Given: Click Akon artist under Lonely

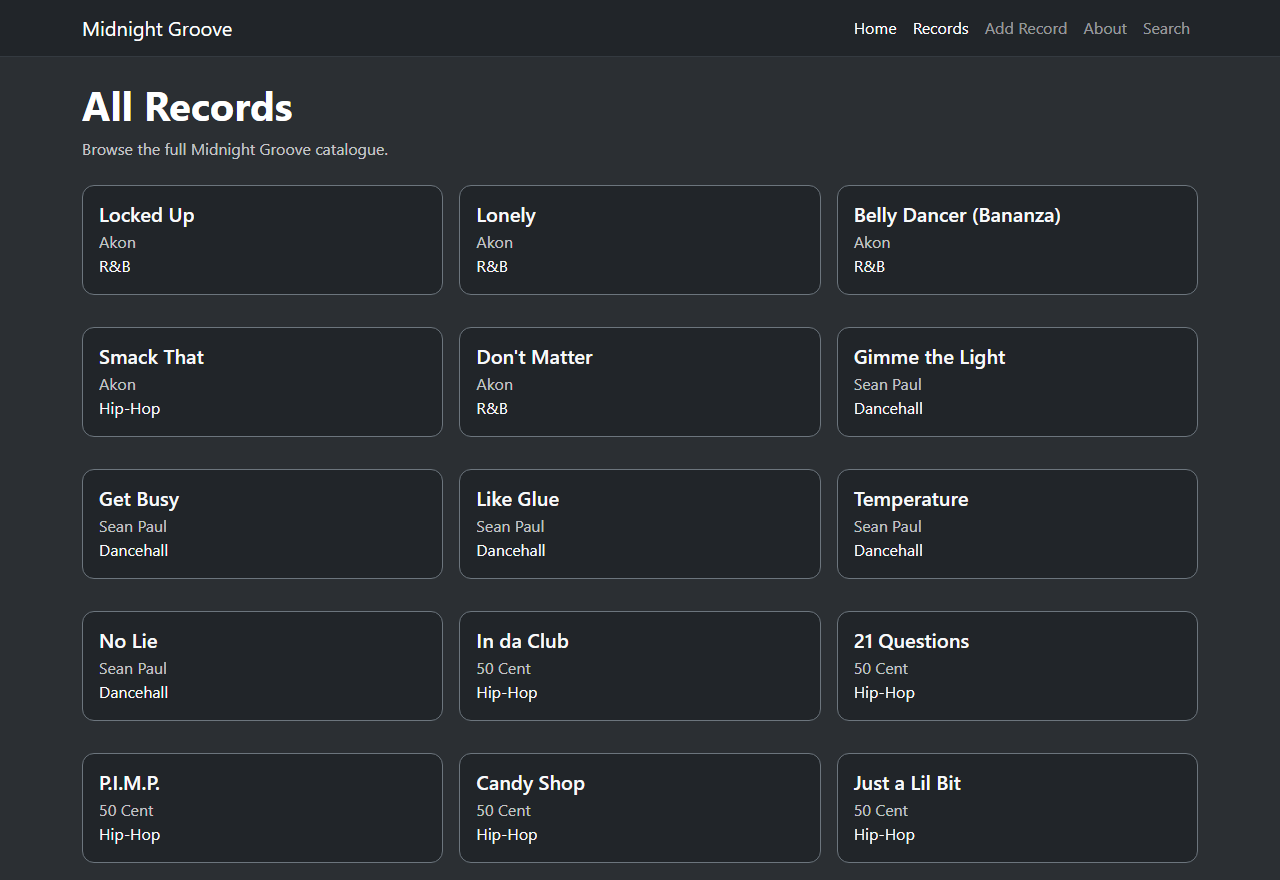Looking at the screenshot, I should (x=494, y=242).
